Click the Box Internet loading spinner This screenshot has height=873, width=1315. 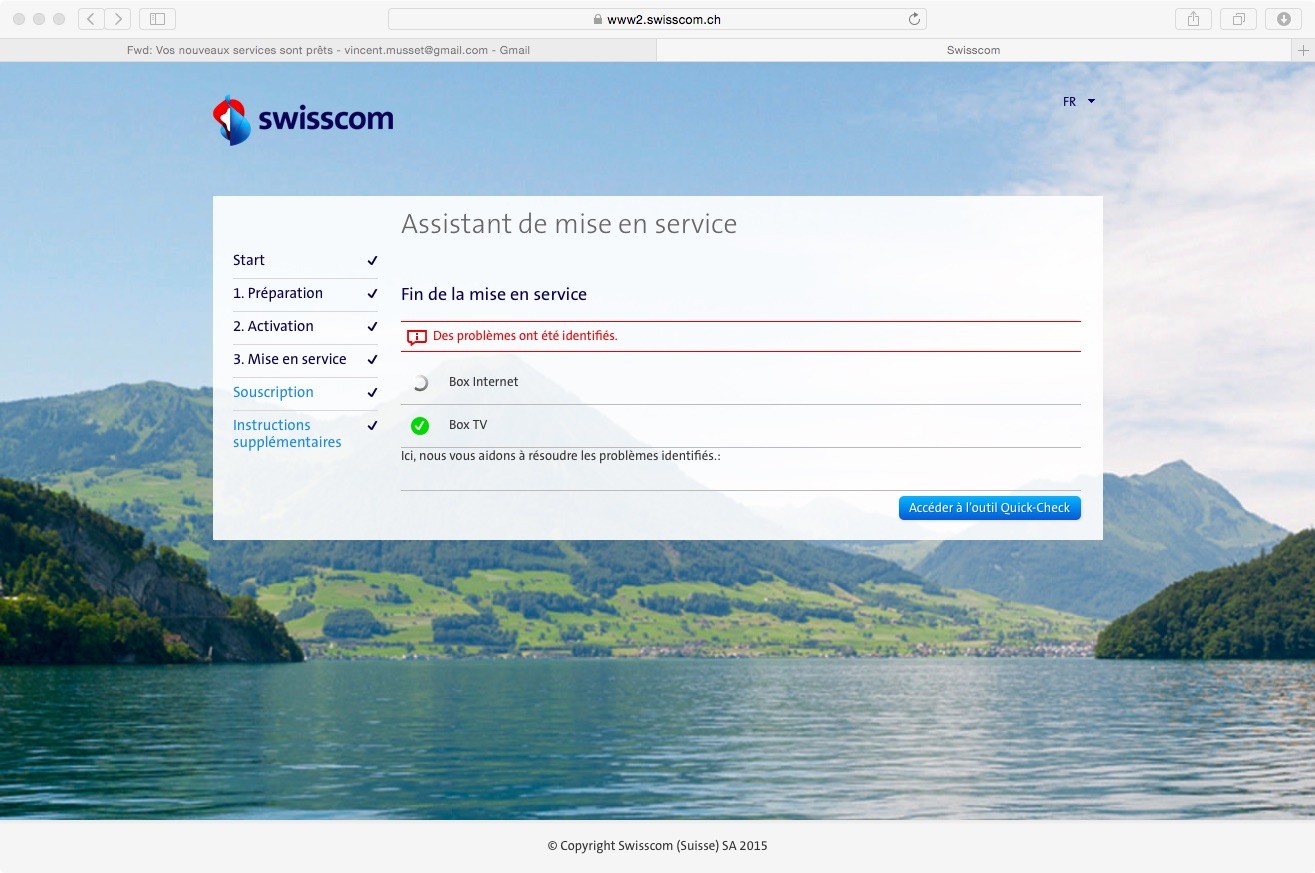point(420,382)
